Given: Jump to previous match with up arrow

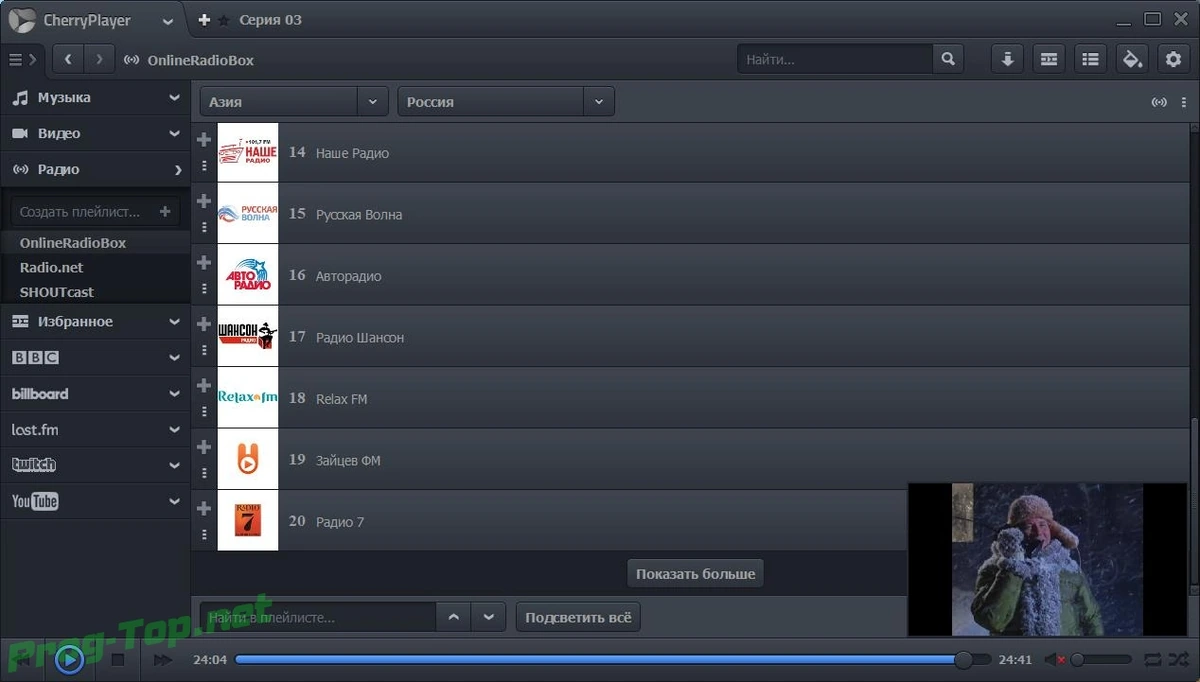Looking at the screenshot, I should 454,617.
